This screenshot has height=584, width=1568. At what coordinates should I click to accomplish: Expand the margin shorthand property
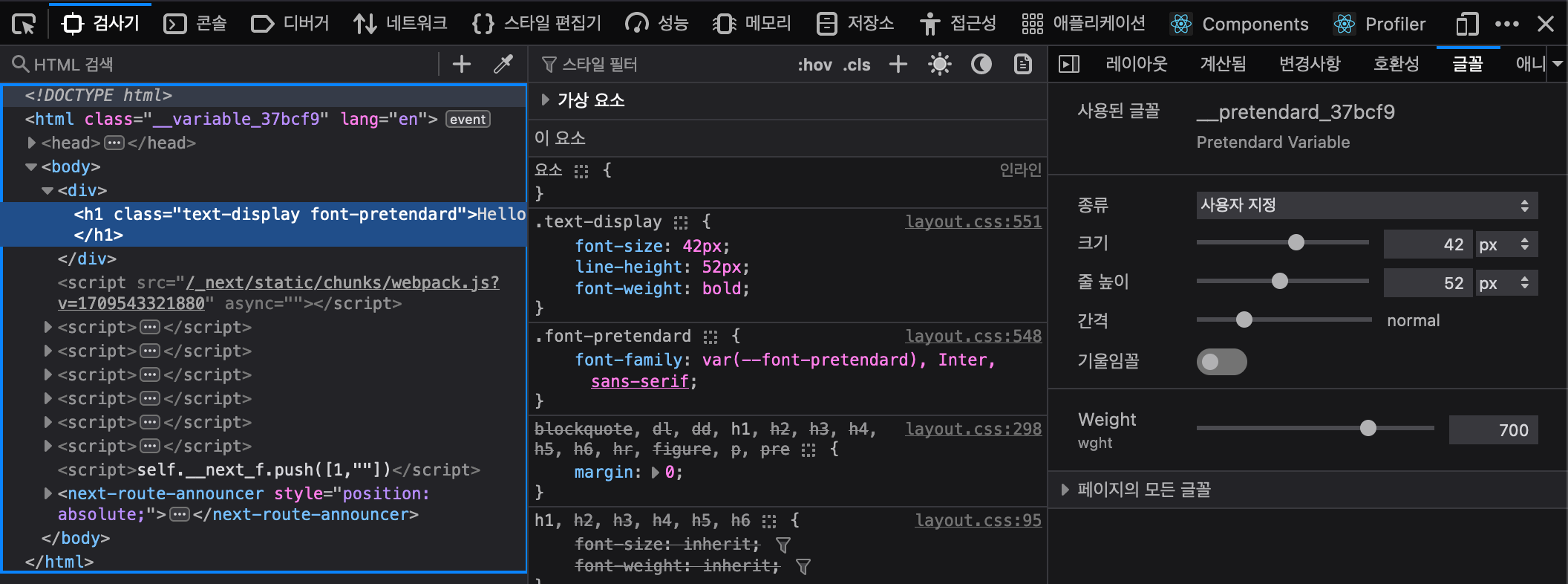656,473
